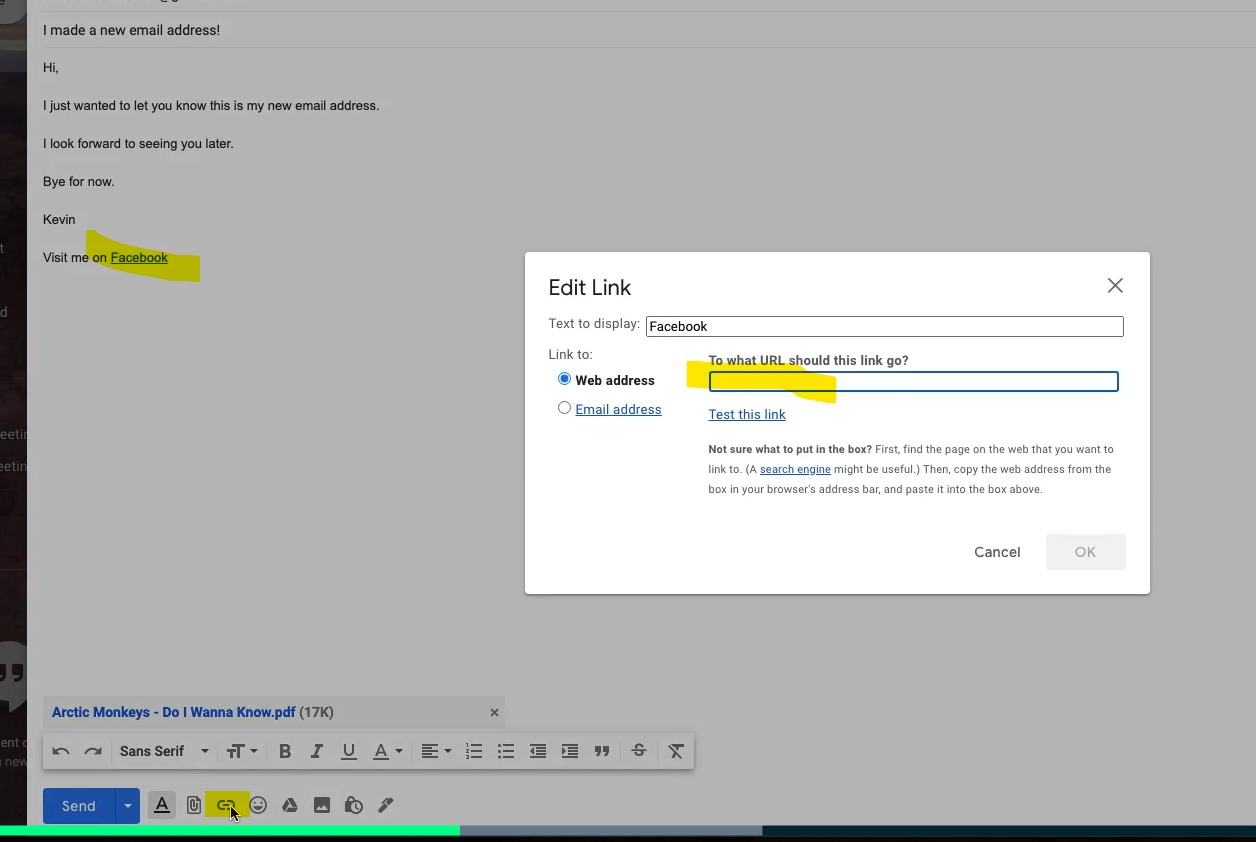Click the insert link icon
The width and height of the screenshot is (1256, 842).
pyautogui.click(x=226, y=805)
